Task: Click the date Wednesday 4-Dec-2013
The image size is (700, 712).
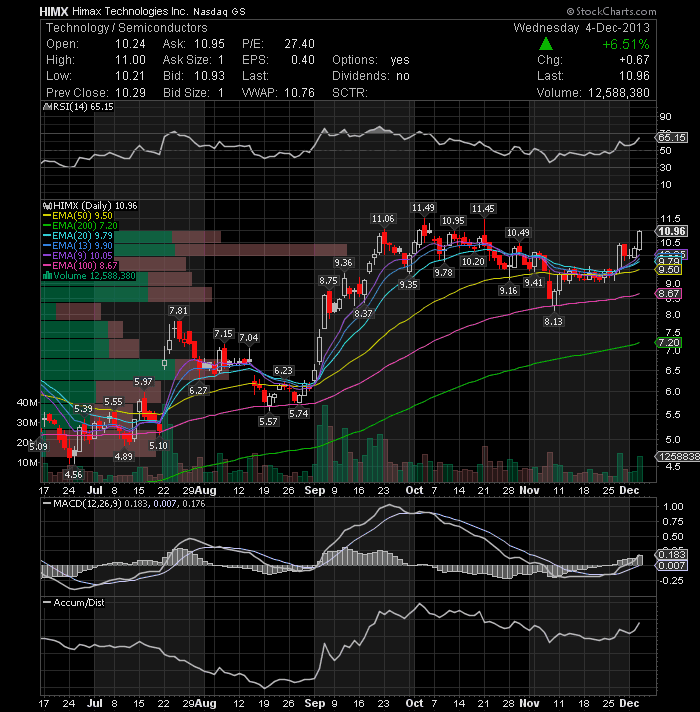Action: point(582,28)
